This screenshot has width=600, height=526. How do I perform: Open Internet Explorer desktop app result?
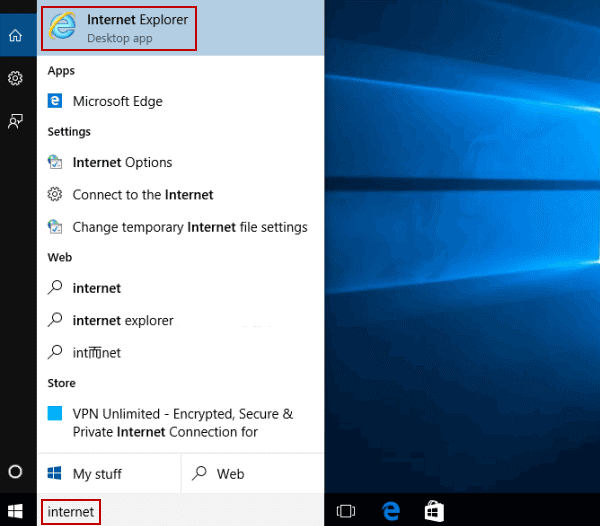coord(180,28)
